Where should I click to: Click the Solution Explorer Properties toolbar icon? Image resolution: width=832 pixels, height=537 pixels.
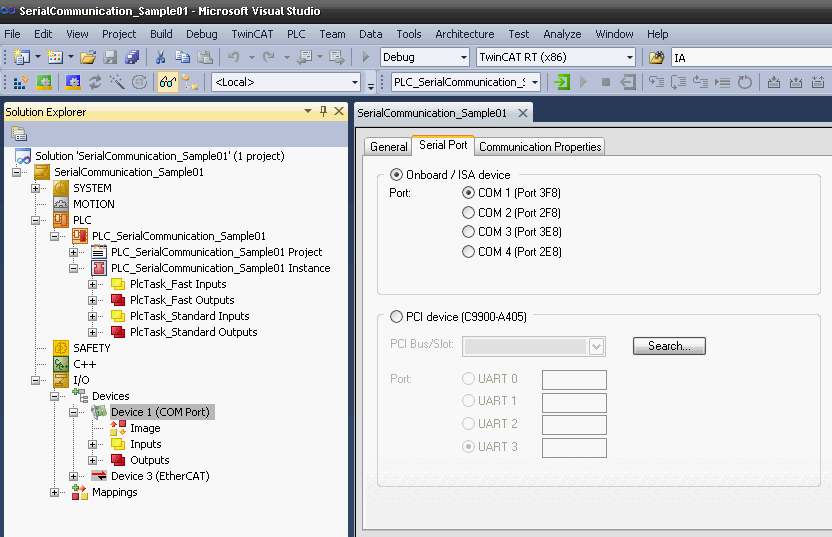pos(19,134)
